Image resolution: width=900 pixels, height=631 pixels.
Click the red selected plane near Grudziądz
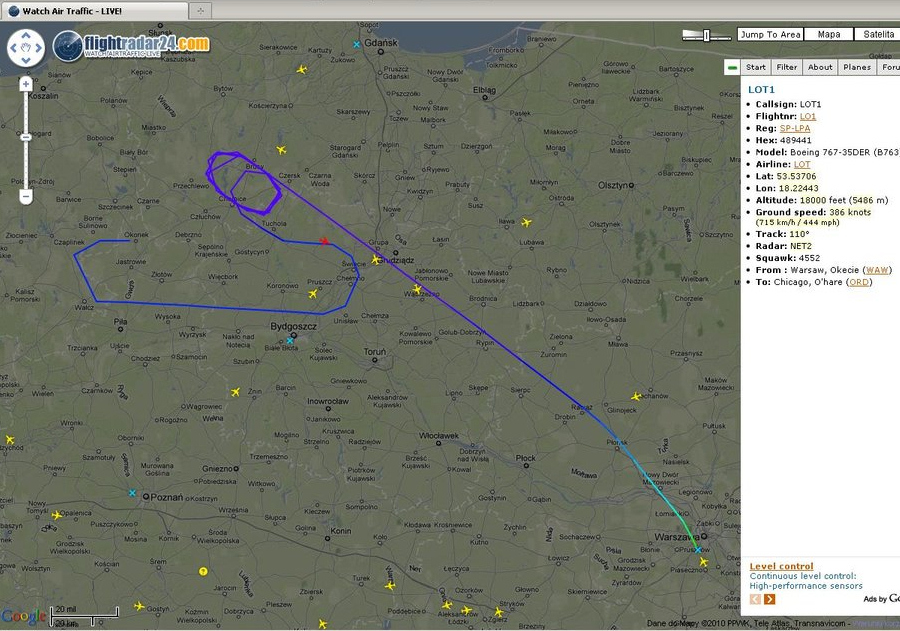(324, 240)
